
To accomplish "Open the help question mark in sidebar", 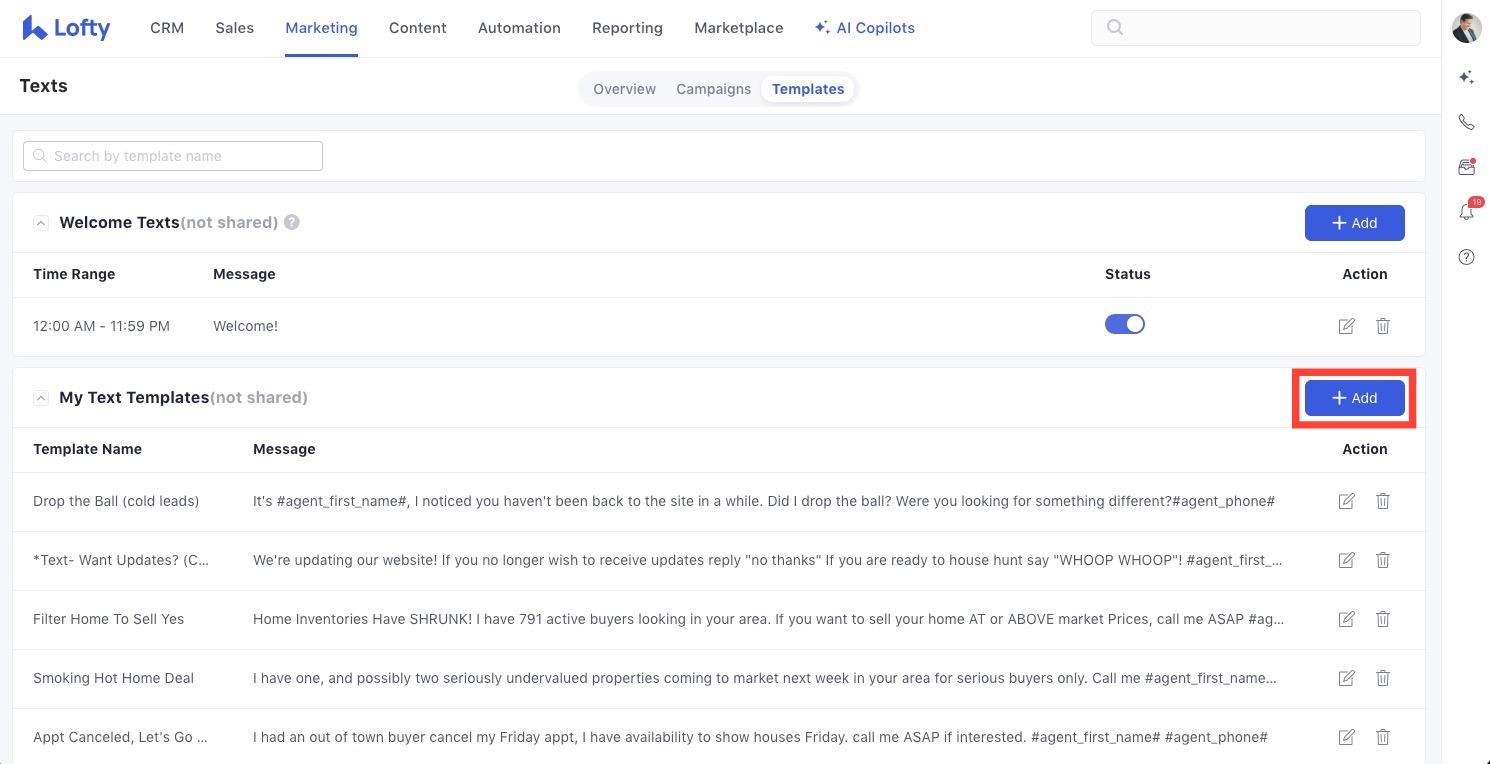I will click(1466, 257).
